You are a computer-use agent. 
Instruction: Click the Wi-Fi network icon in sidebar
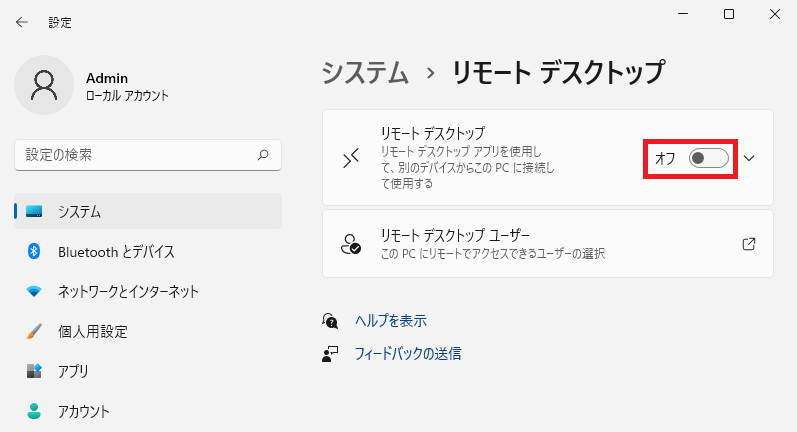(34, 291)
